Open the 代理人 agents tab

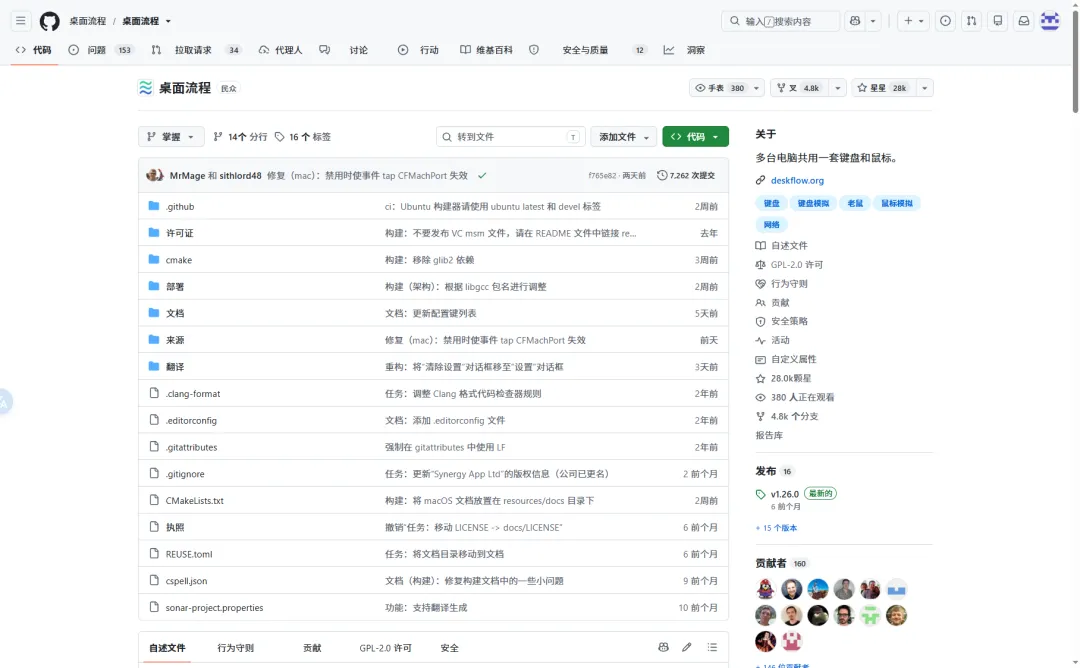pyautogui.click(x=280, y=50)
